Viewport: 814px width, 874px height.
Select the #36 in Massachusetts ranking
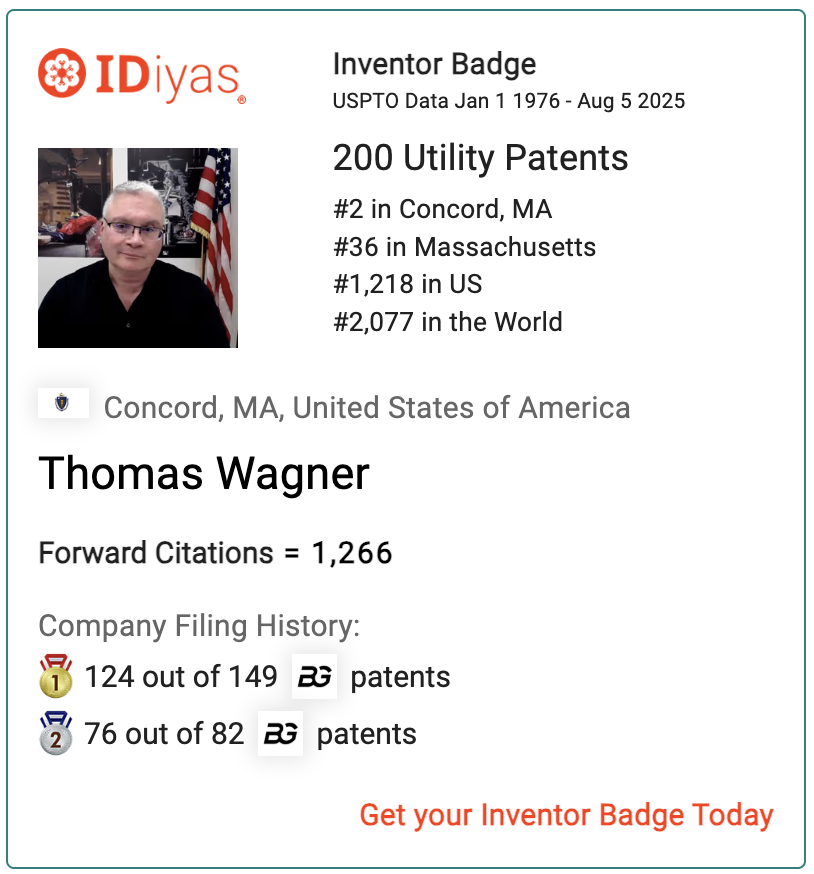point(464,246)
